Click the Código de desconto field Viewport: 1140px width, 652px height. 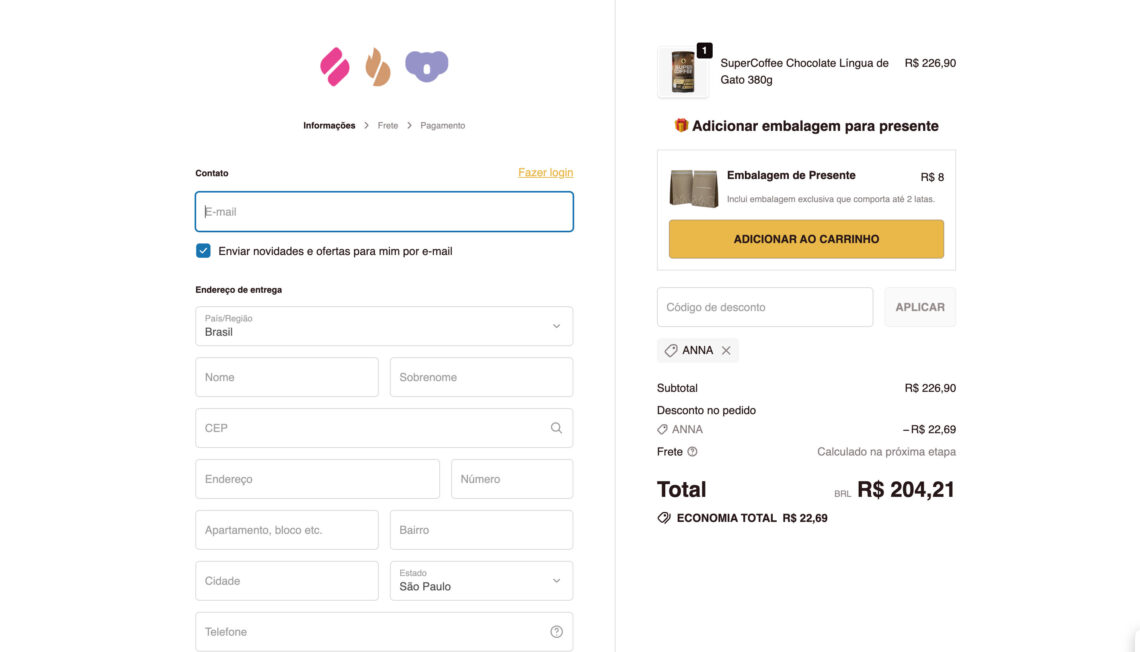(764, 307)
